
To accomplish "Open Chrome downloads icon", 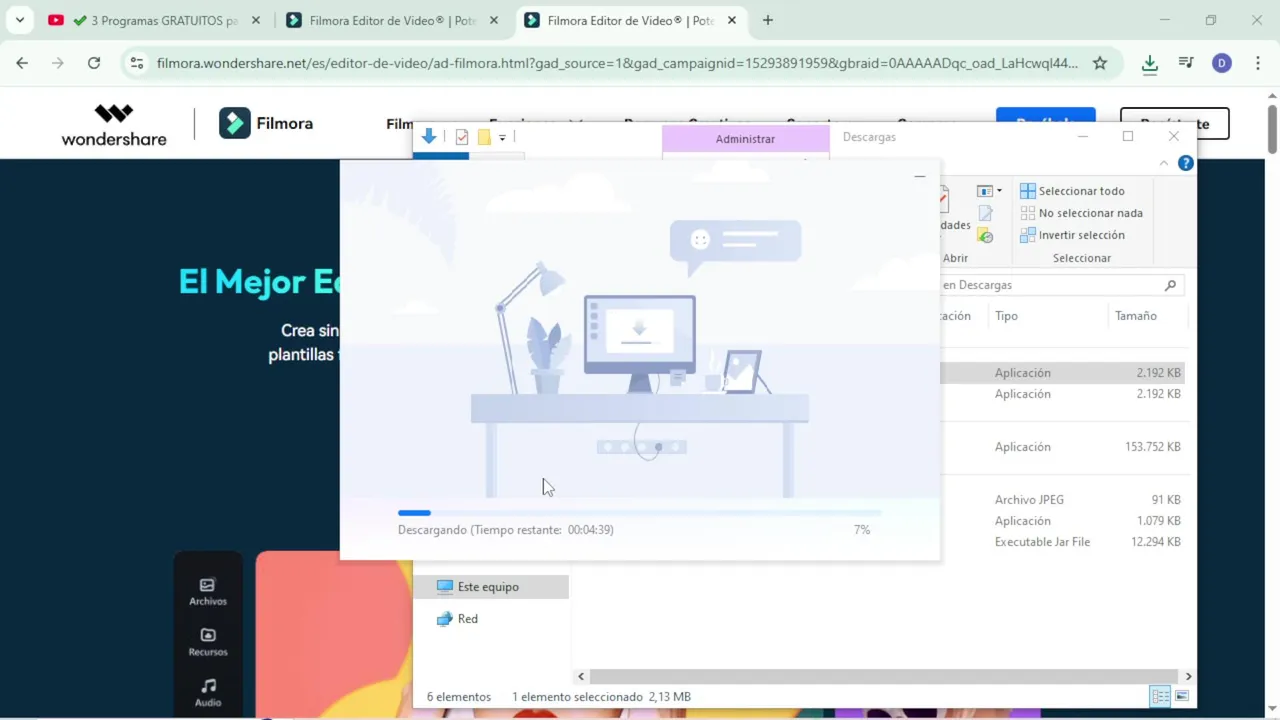I will point(1150,63).
